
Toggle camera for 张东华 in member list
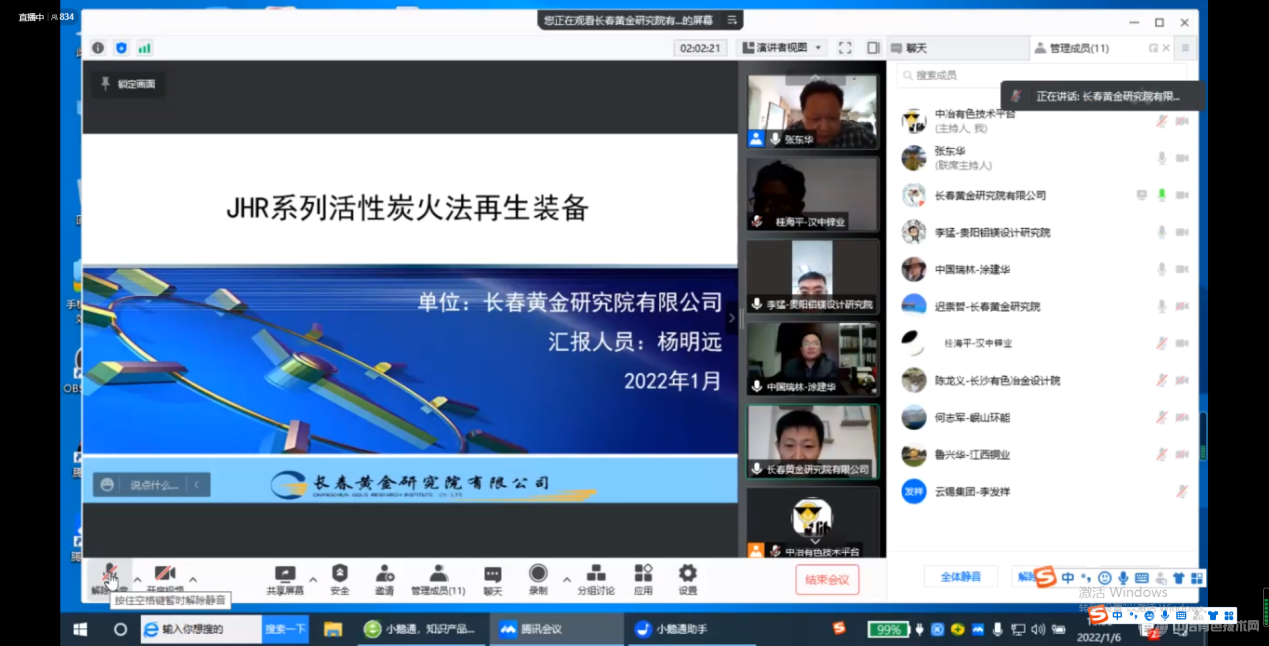tap(1182, 158)
